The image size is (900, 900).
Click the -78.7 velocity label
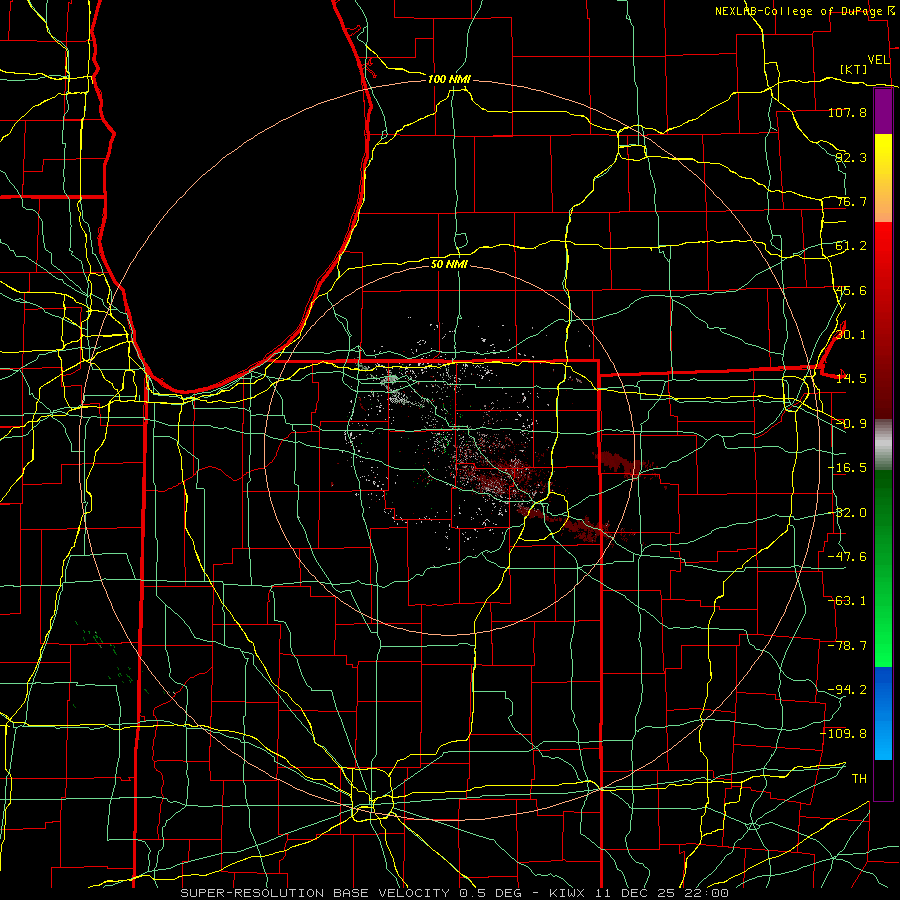point(847,646)
